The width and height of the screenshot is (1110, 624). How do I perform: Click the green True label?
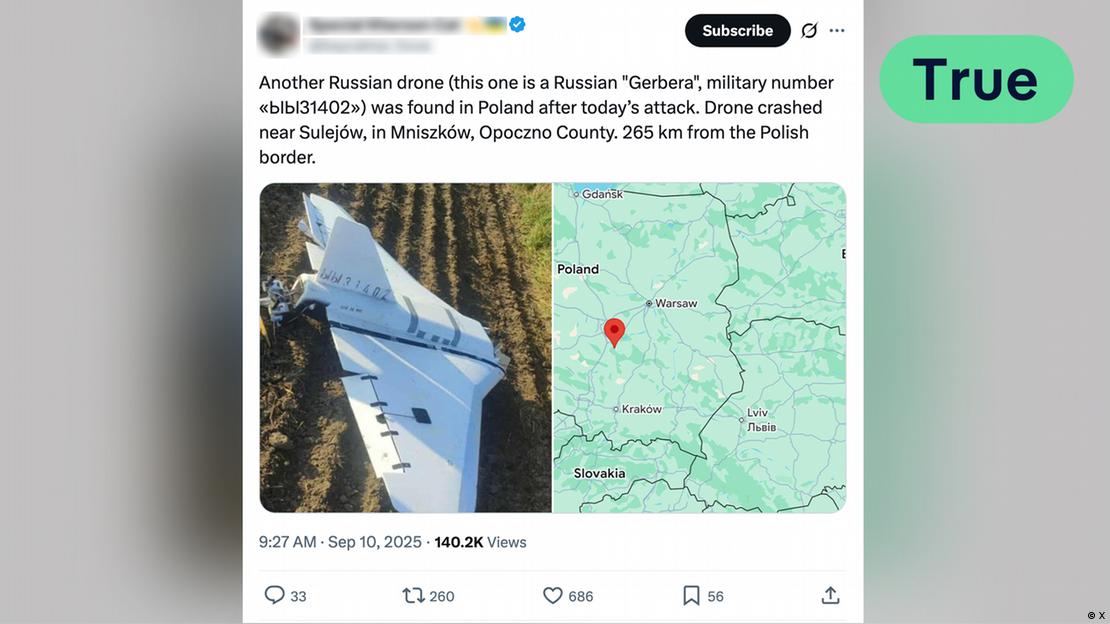[x=976, y=79]
